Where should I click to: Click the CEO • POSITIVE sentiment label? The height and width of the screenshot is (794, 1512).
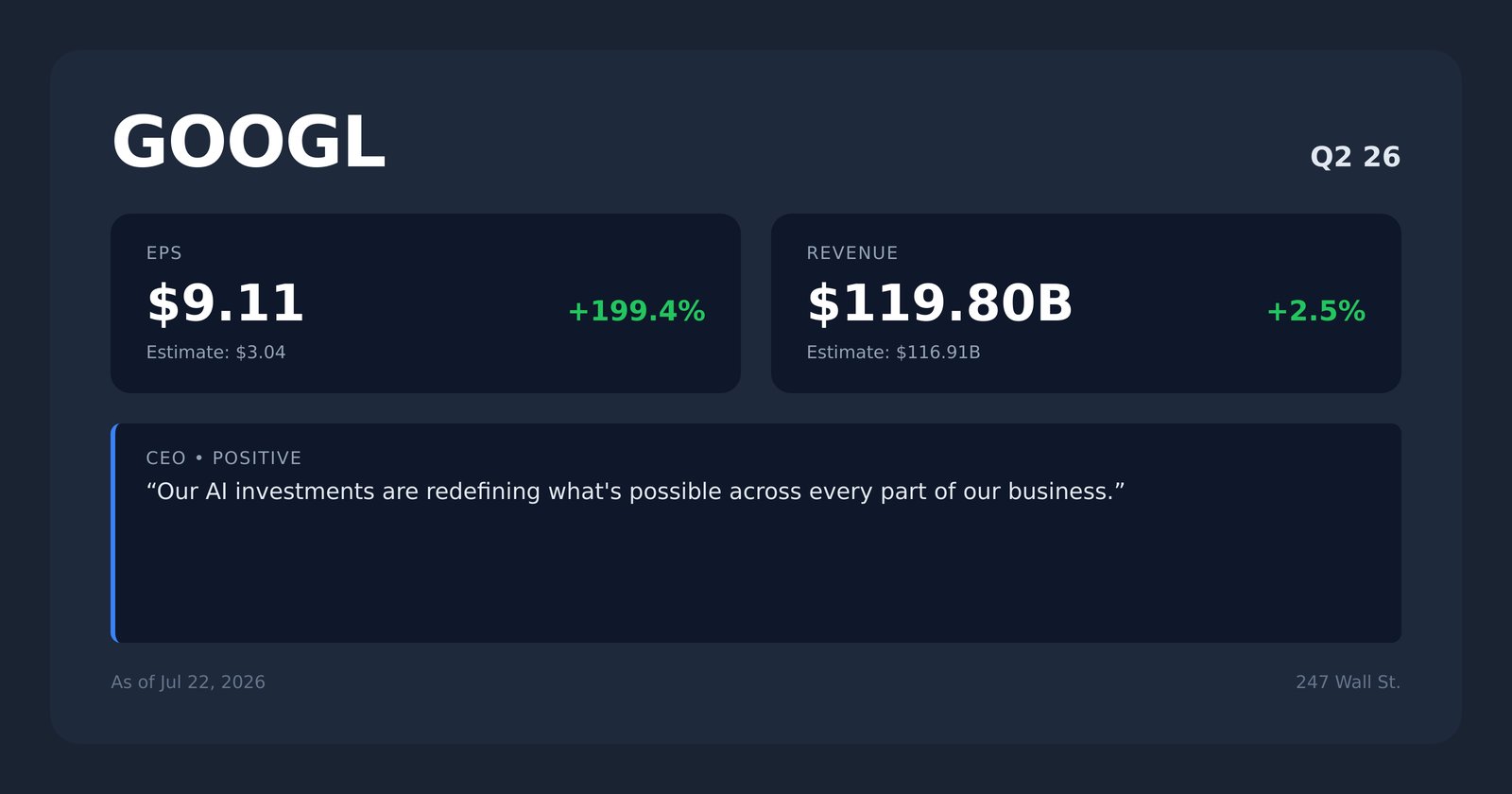(x=224, y=458)
